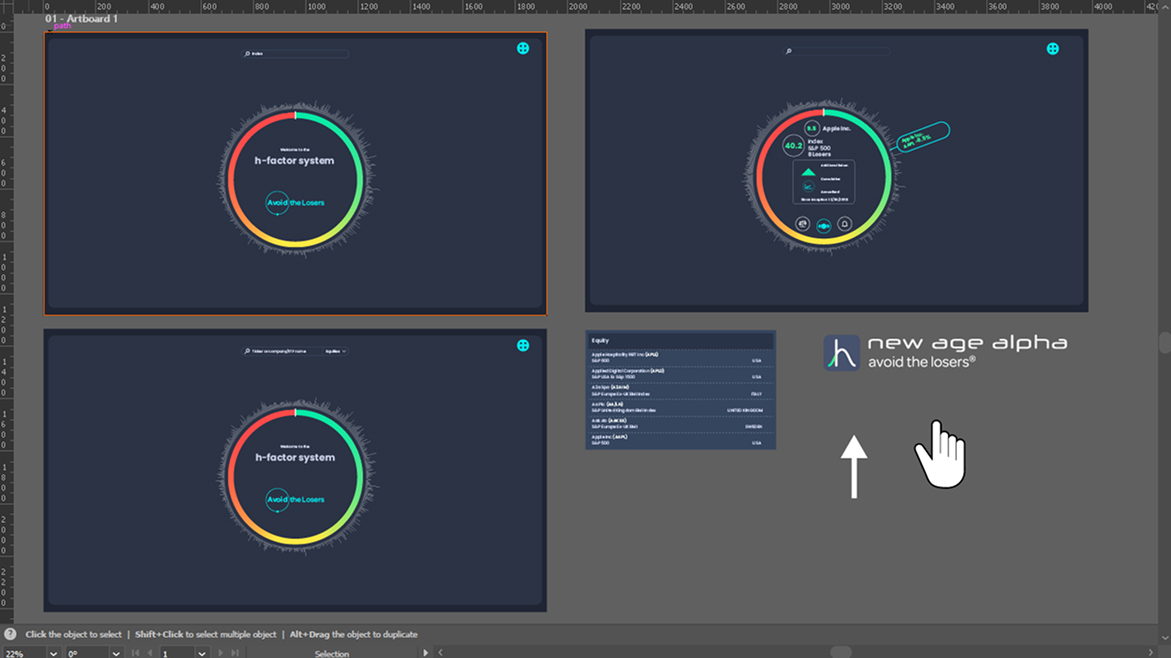Click the 'Avoid the Losers' button on top-left artboard
The image size is (1171, 658).
point(295,203)
